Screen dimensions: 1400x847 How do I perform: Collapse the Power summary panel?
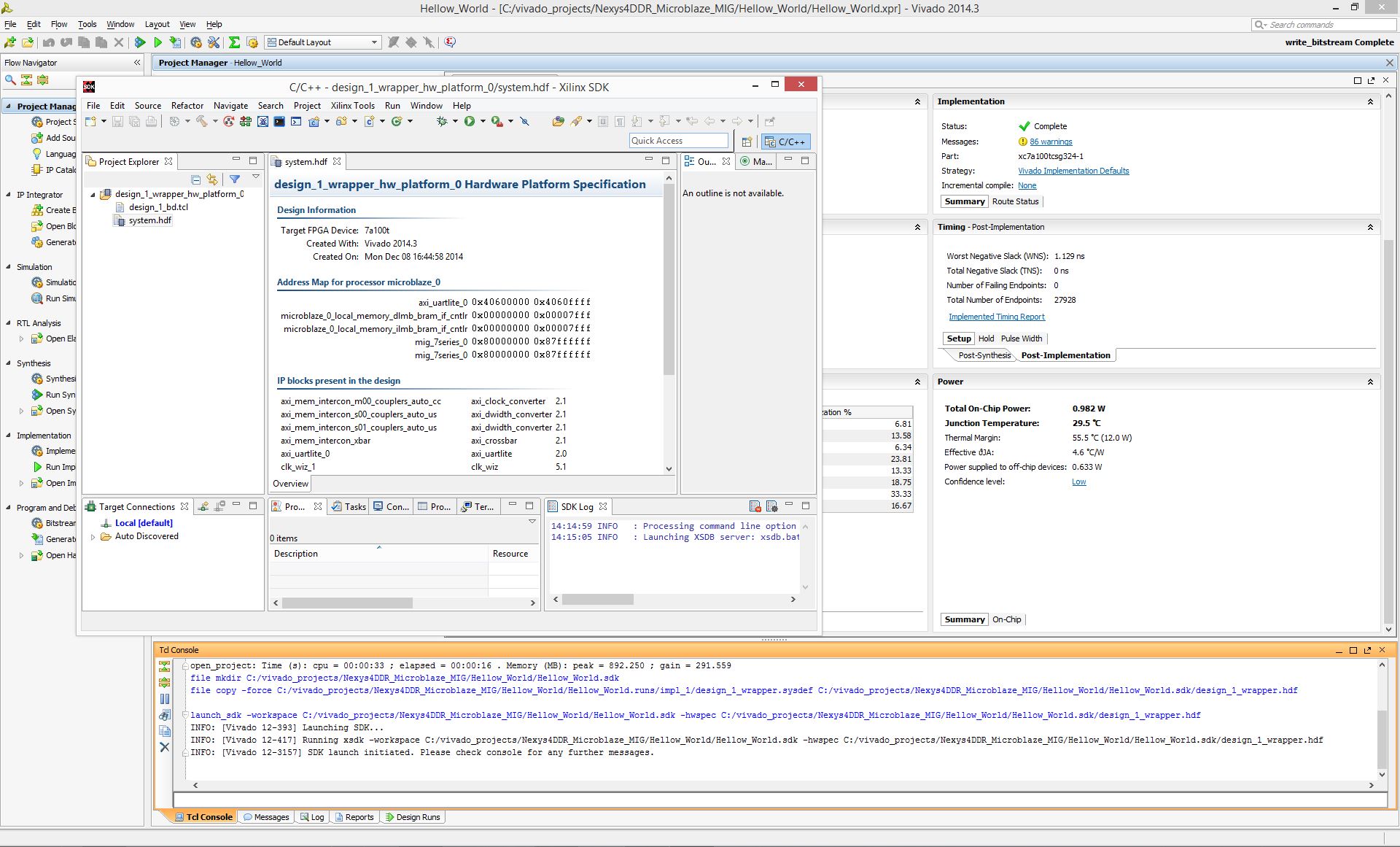(1370, 382)
